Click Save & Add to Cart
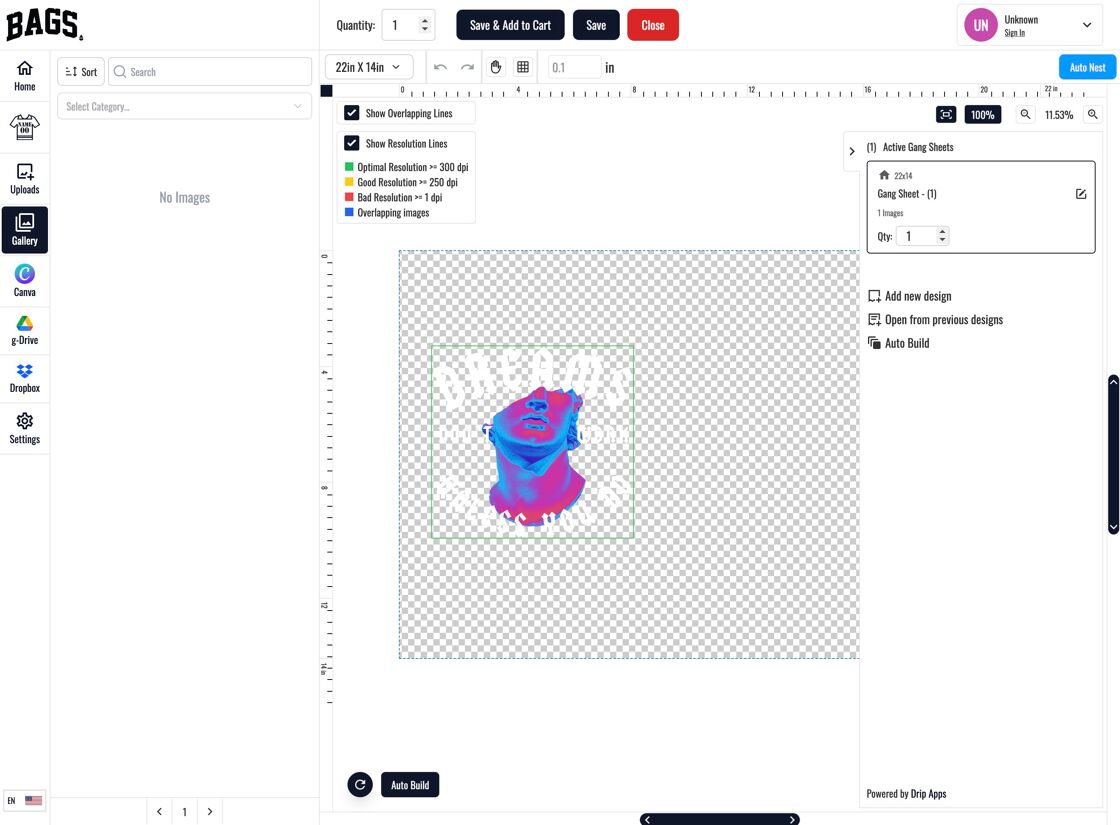The height and width of the screenshot is (825, 1120). 510,25
